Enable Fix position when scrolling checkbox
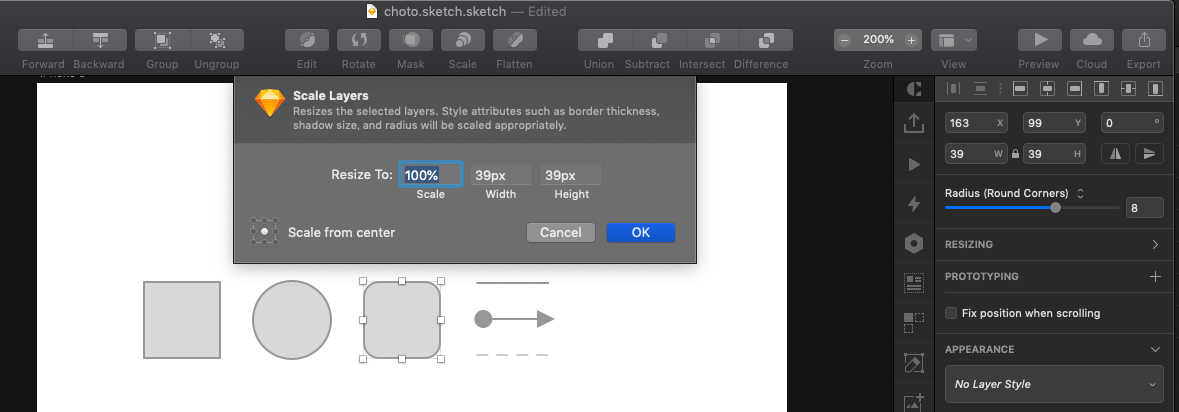Viewport: 1179px width, 412px height. (x=951, y=313)
